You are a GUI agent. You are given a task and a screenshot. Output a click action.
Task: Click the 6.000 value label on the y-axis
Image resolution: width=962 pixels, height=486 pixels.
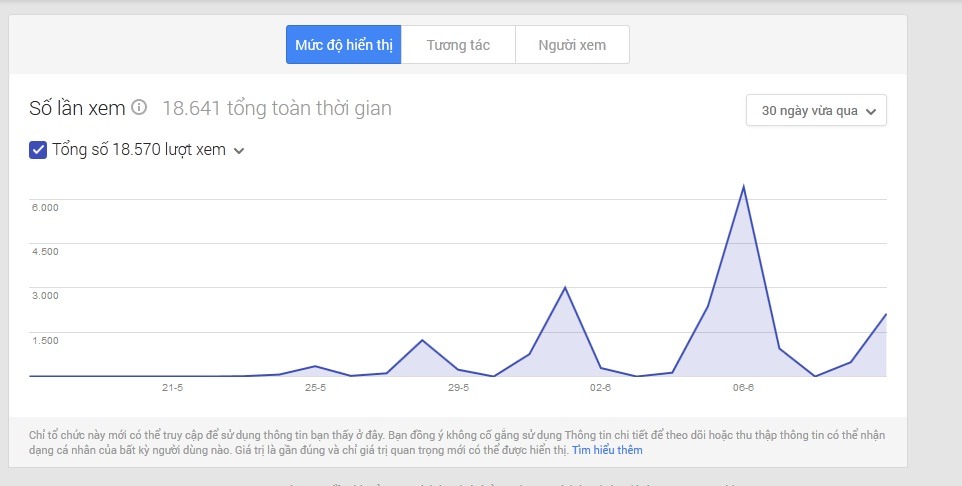[46, 207]
